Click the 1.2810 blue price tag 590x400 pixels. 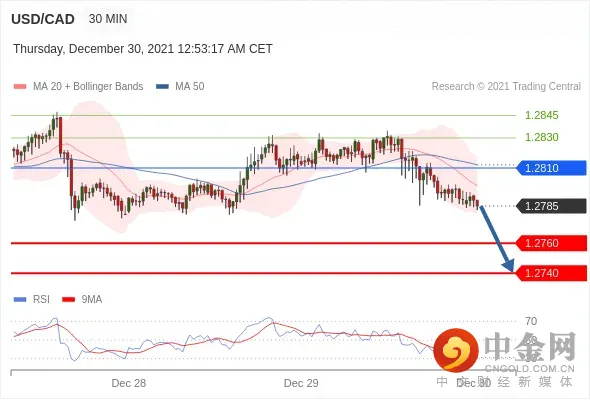(x=551, y=168)
